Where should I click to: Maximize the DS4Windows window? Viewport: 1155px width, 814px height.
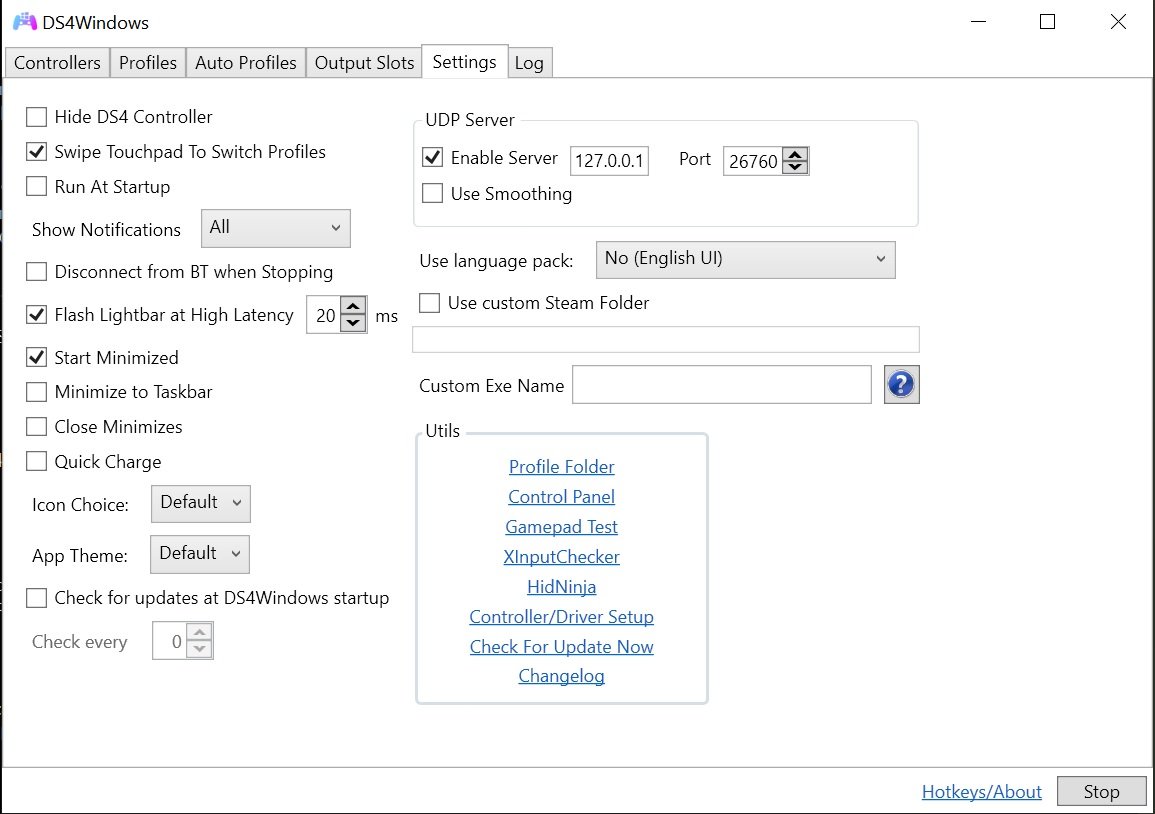[x=1047, y=22]
